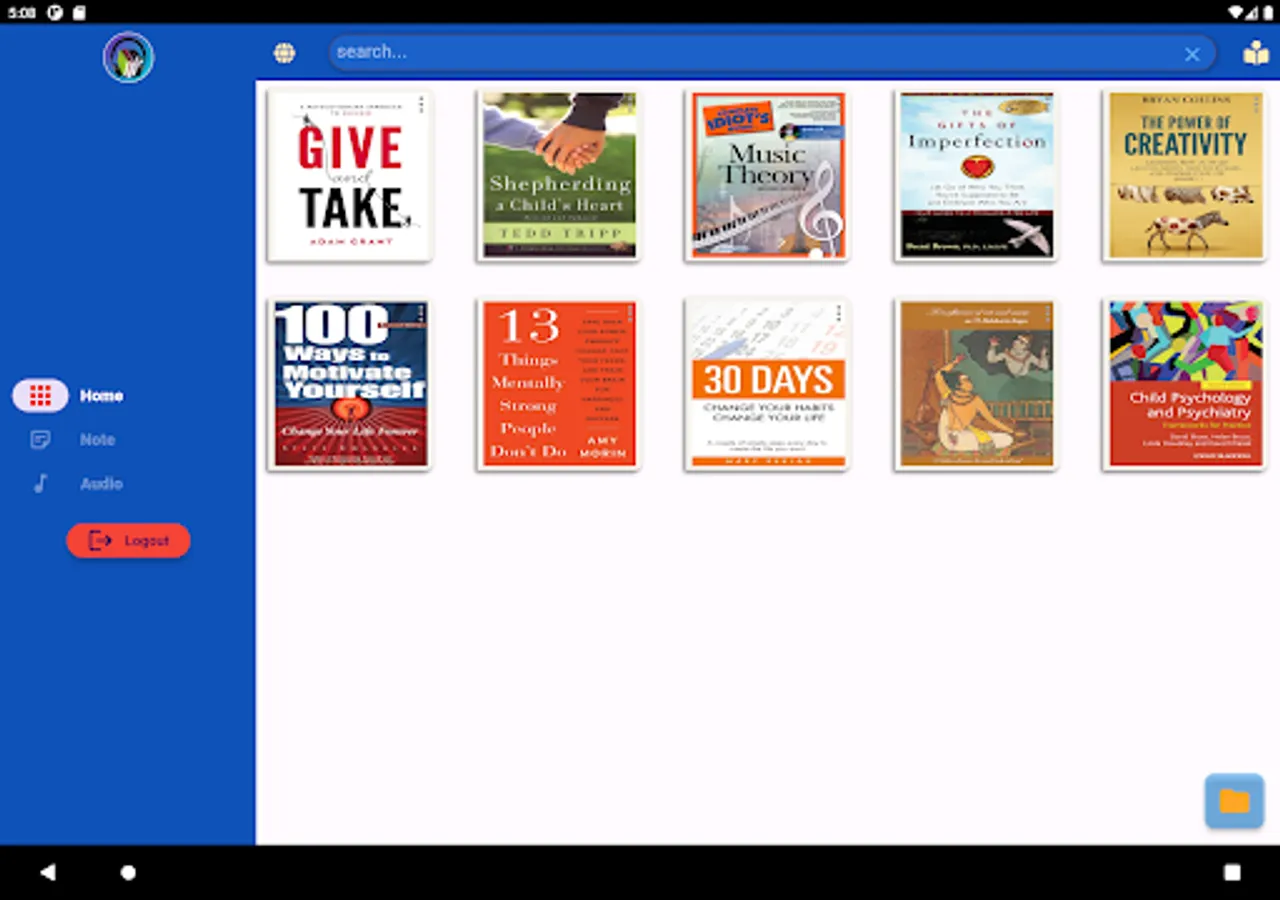1280x900 pixels.
Task: Open The Power of Creativity book
Action: [x=1184, y=176]
